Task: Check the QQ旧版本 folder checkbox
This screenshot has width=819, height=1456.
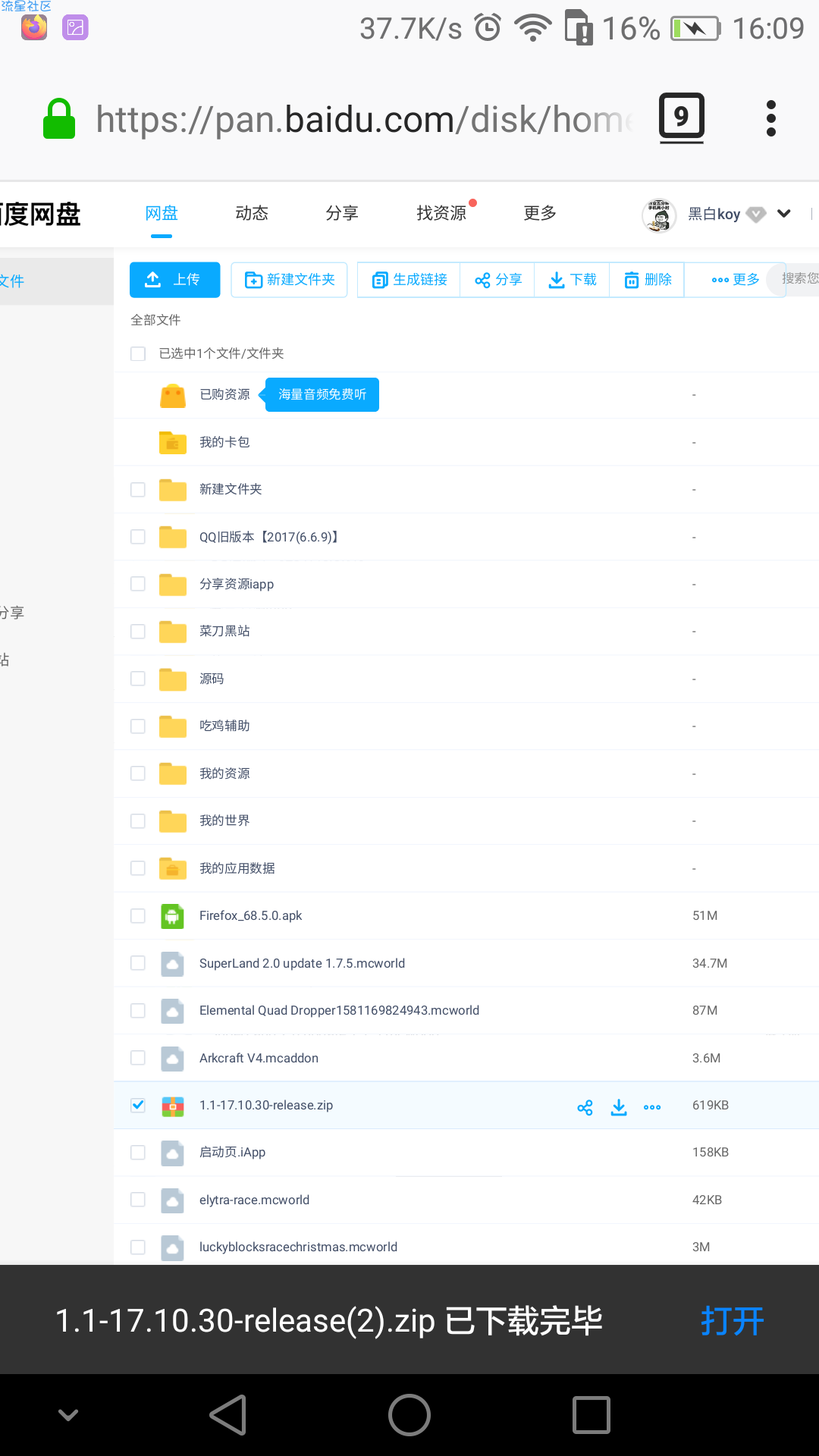Action: (x=138, y=537)
